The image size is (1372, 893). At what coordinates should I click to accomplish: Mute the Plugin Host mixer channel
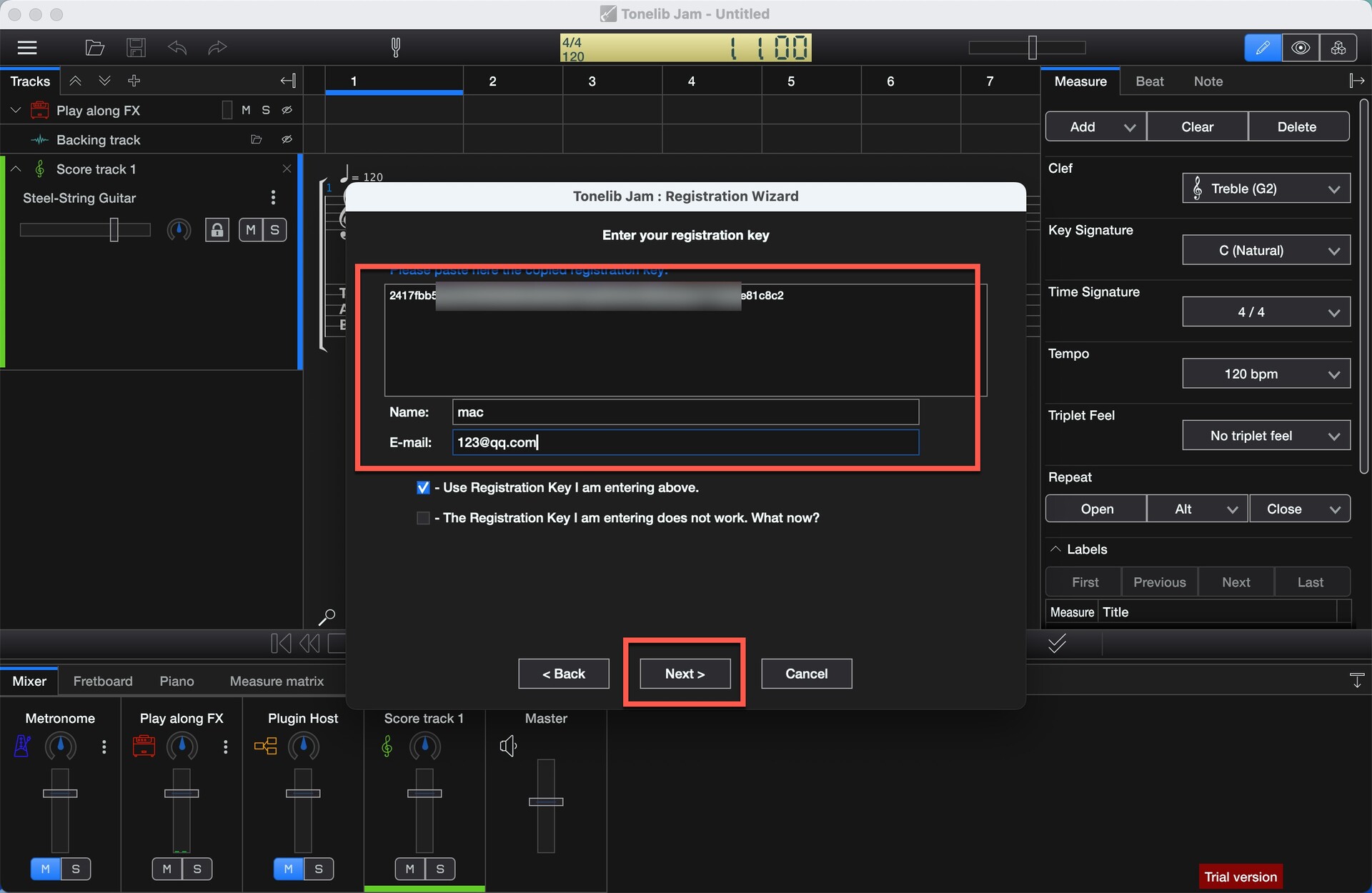click(289, 869)
